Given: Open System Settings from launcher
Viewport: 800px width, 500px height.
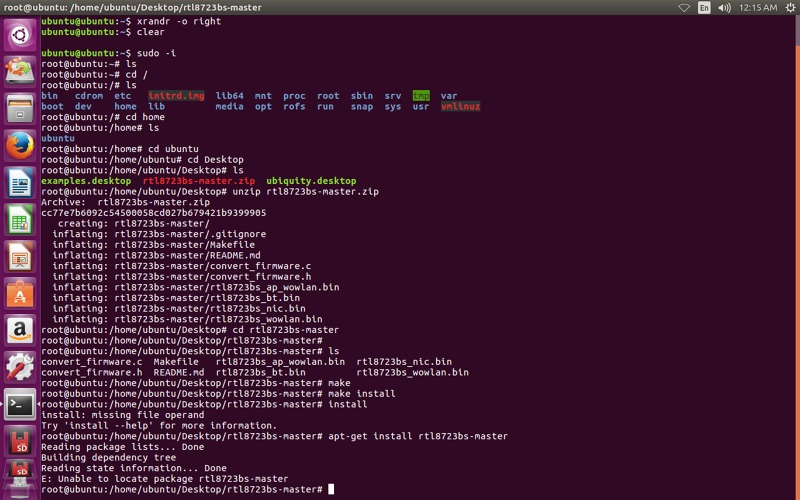Looking at the screenshot, I should (x=20, y=368).
